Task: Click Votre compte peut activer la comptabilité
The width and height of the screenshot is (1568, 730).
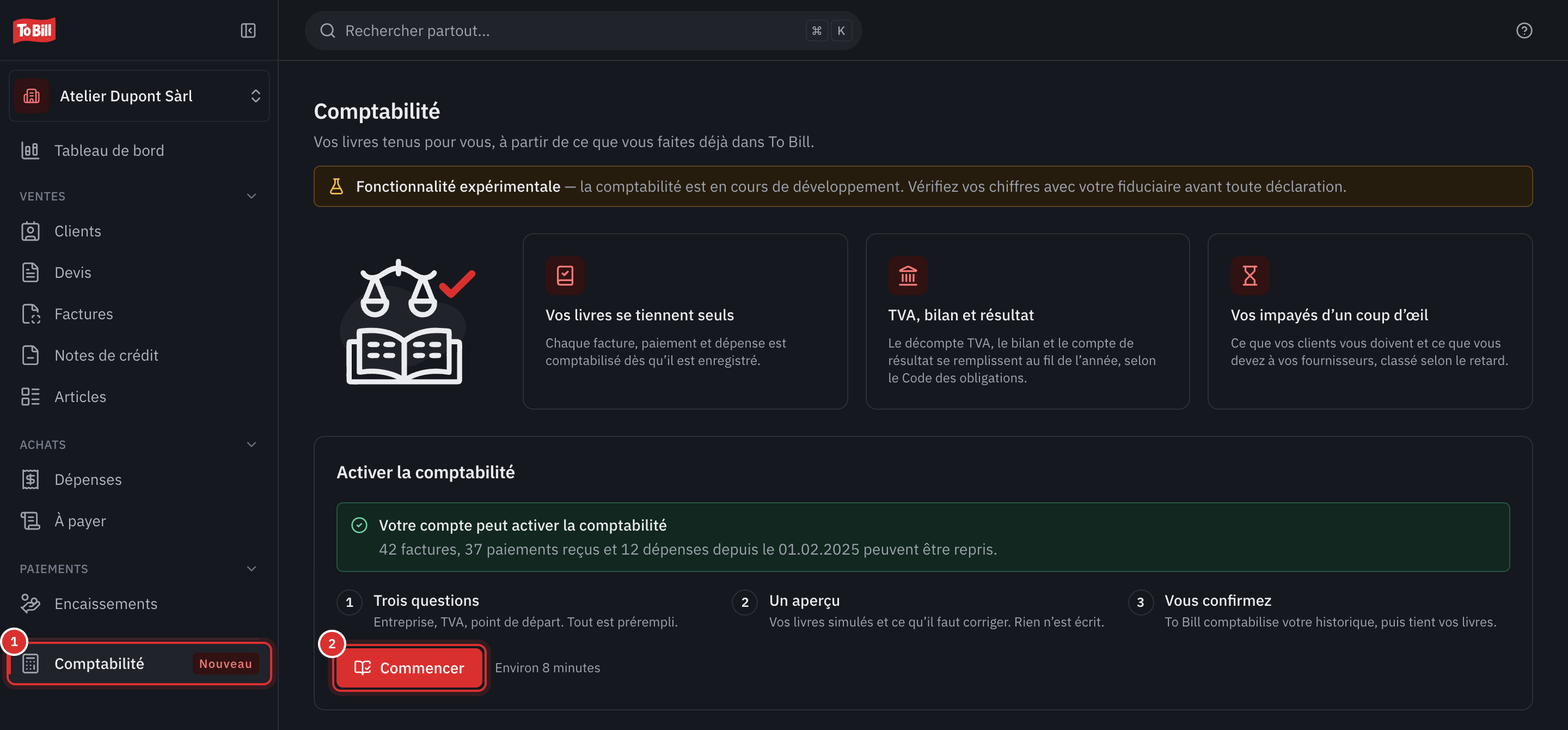Action: [522, 525]
